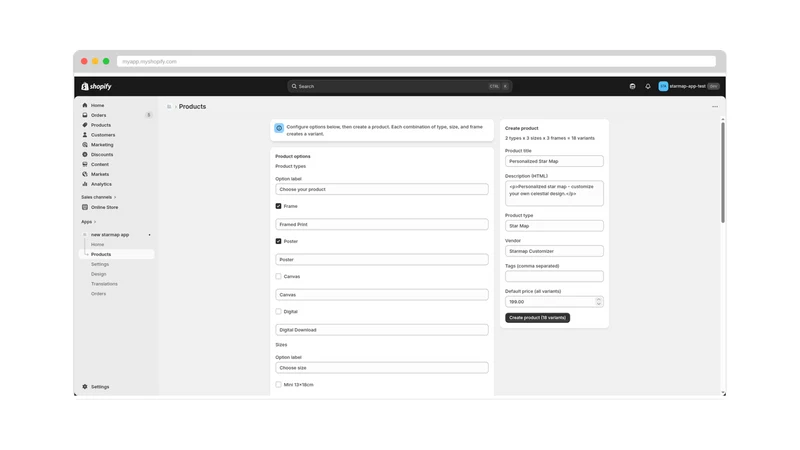
Task: Edit the Choose size label field
Action: point(382,368)
